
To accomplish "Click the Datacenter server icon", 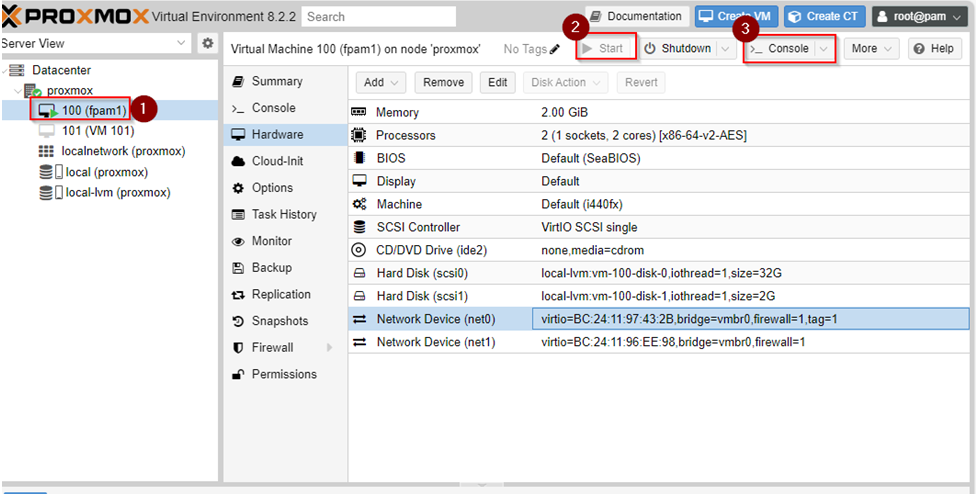I will click(x=17, y=70).
